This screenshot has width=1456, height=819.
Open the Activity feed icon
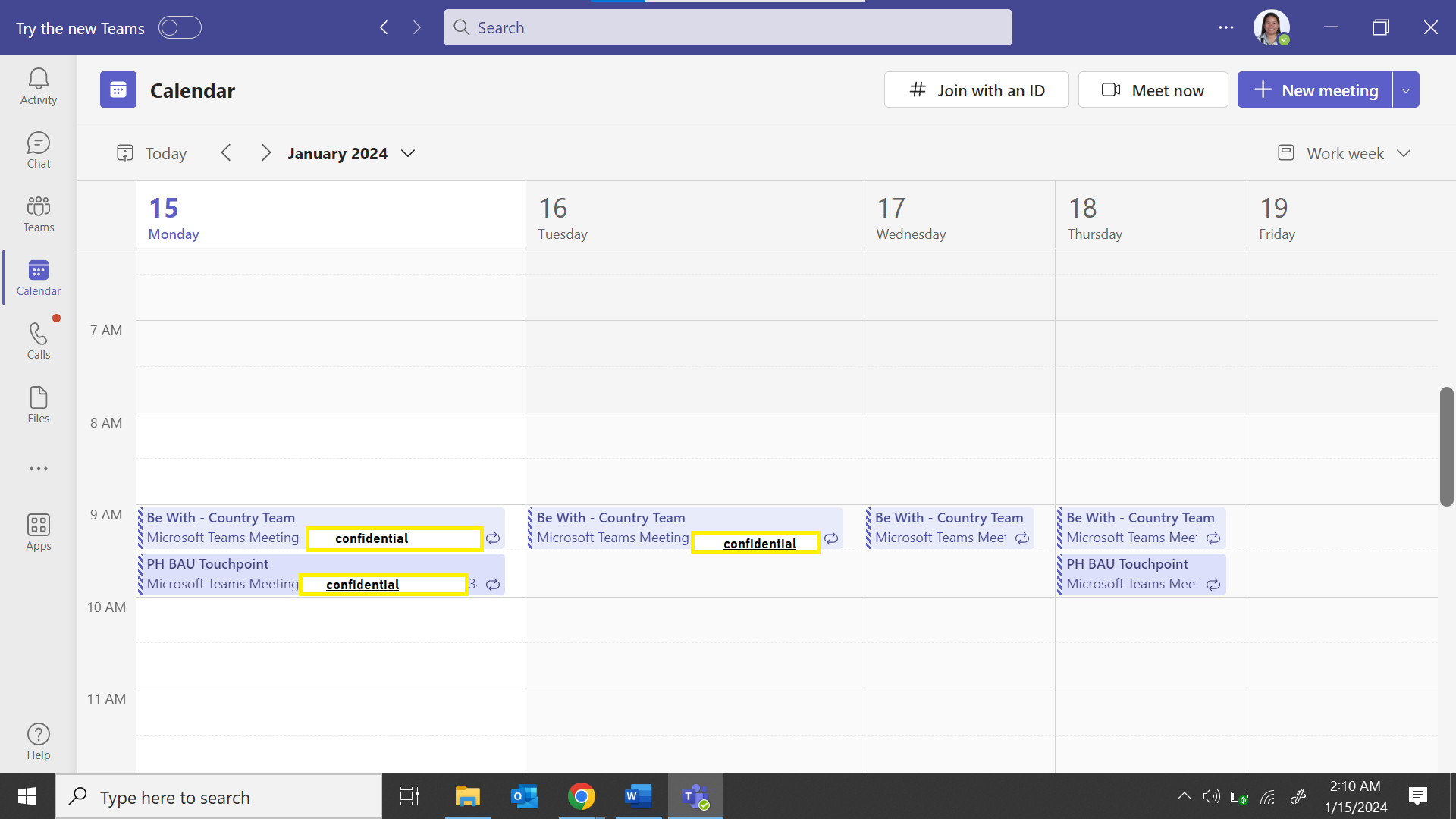39,86
